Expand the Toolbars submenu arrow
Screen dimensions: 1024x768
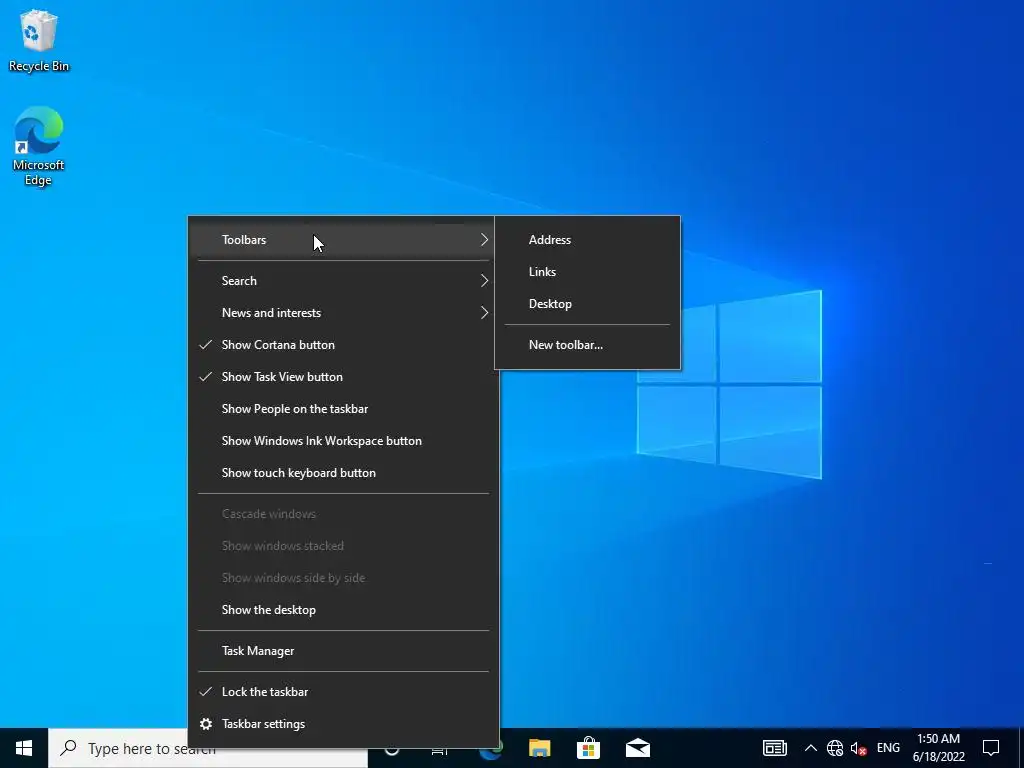coord(484,240)
